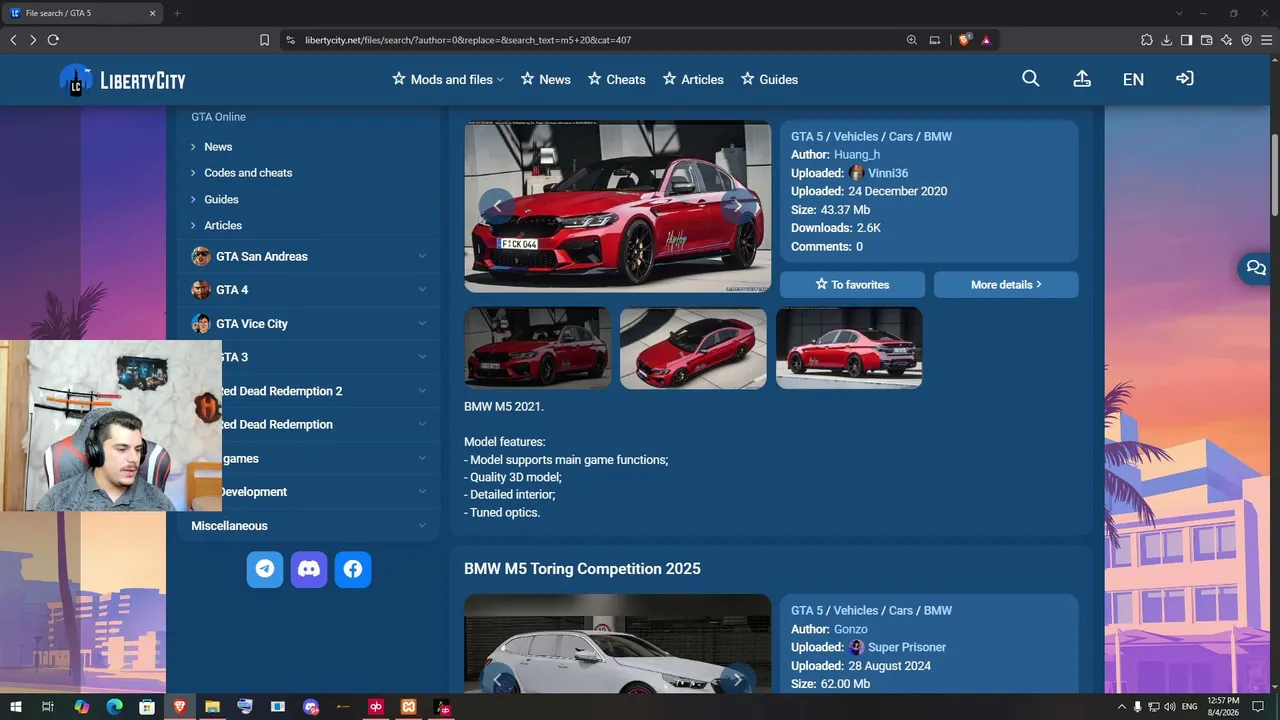Open the new tab plus button
The image size is (1280, 720).
(177, 13)
